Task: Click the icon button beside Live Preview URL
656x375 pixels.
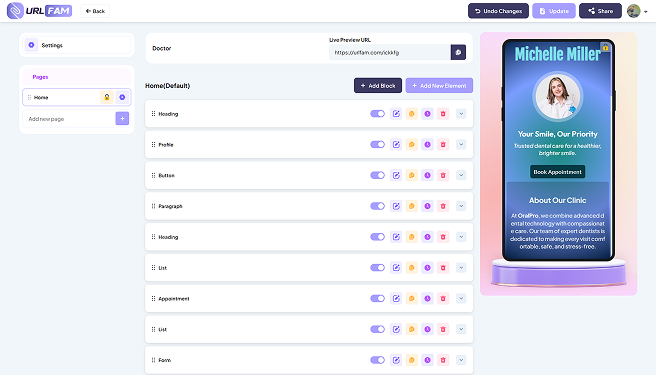Action: pos(458,52)
